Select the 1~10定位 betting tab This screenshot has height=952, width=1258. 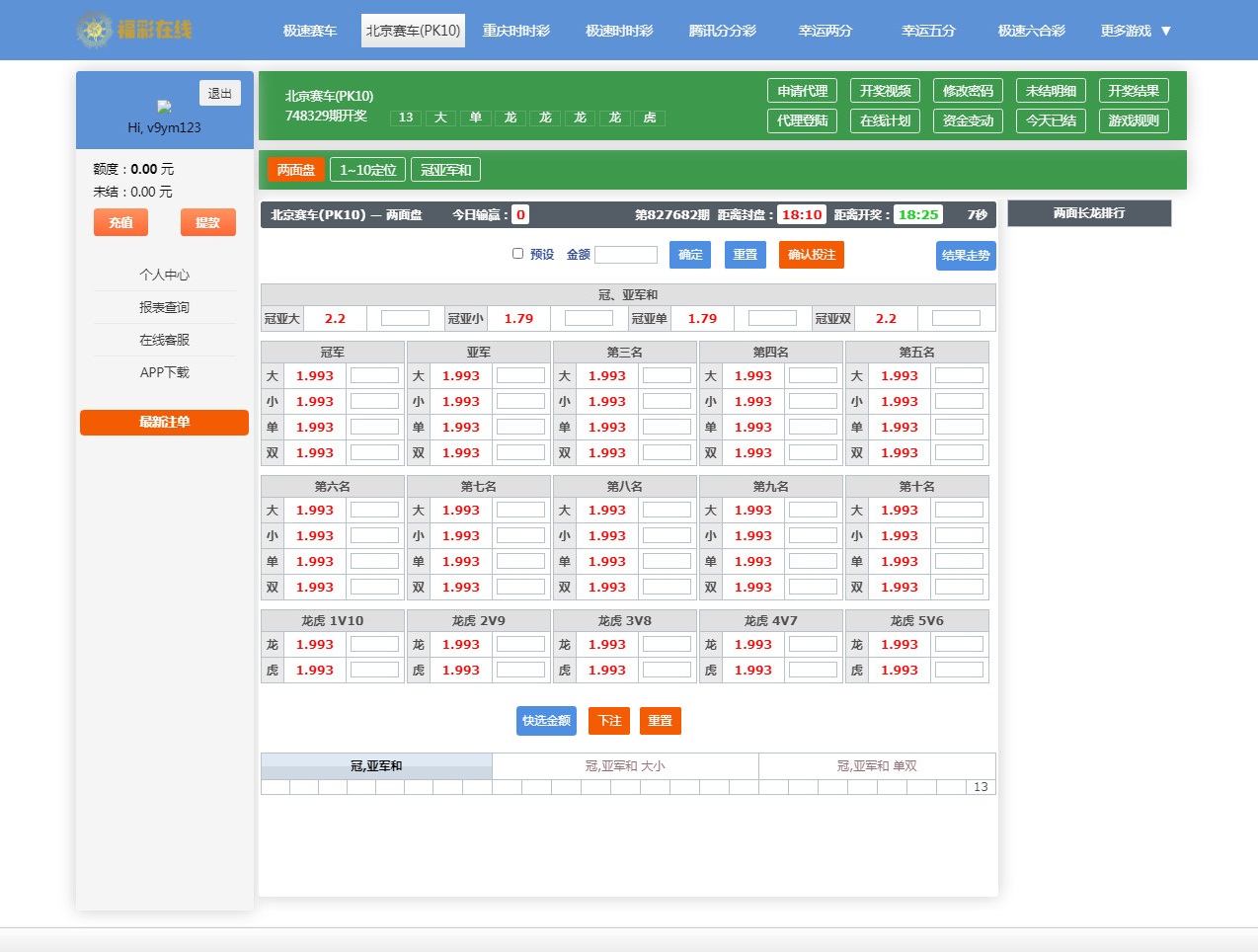click(x=367, y=170)
